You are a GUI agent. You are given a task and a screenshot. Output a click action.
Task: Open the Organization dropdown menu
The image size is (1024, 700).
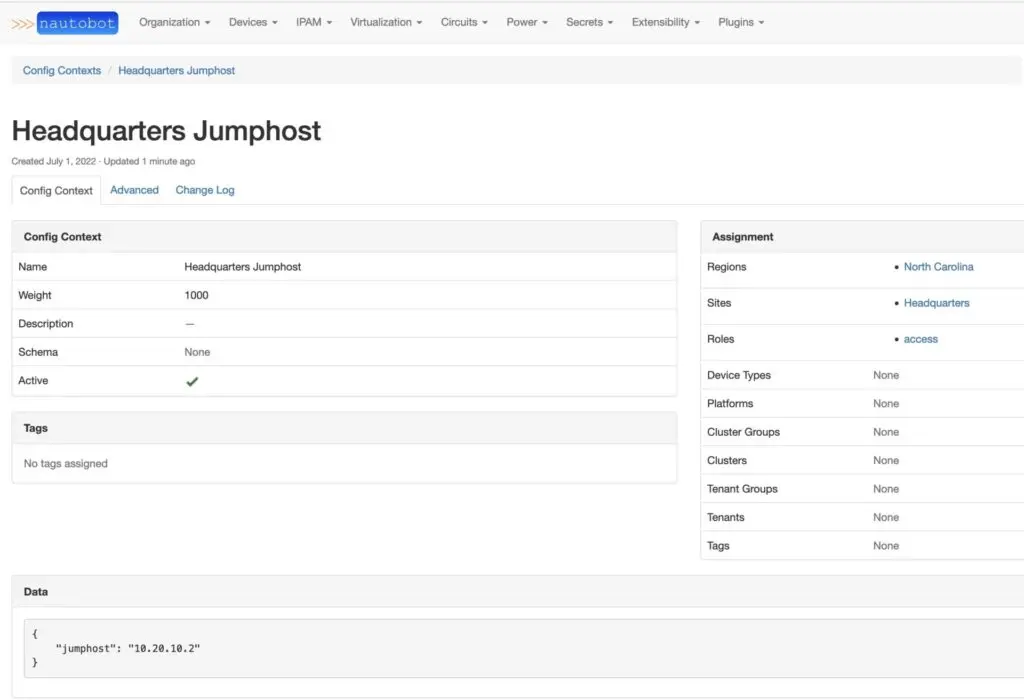[x=174, y=22]
